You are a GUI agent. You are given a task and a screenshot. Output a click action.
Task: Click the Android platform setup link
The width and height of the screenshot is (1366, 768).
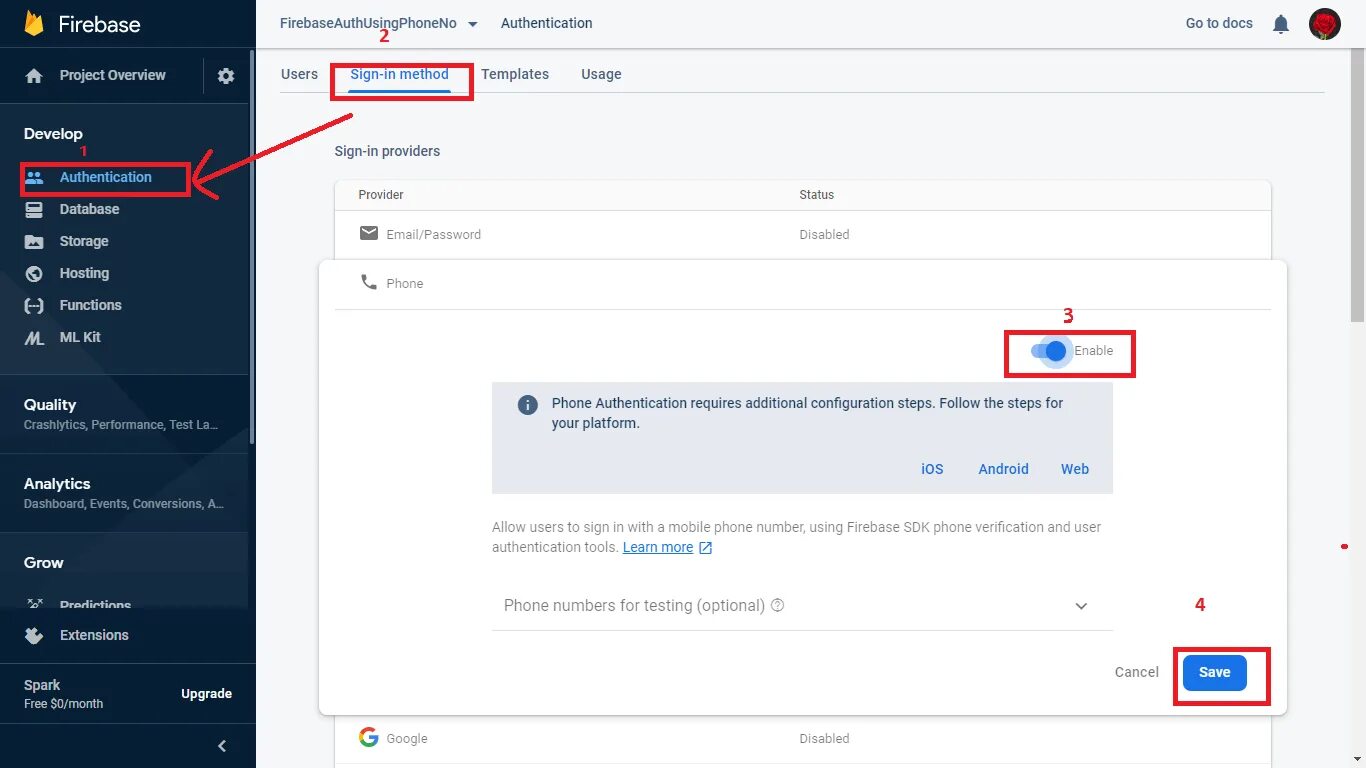(x=1003, y=469)
